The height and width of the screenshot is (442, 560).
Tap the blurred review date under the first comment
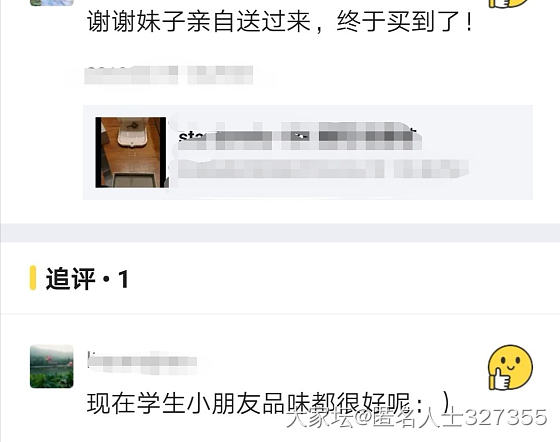click(x=131, y=75)
